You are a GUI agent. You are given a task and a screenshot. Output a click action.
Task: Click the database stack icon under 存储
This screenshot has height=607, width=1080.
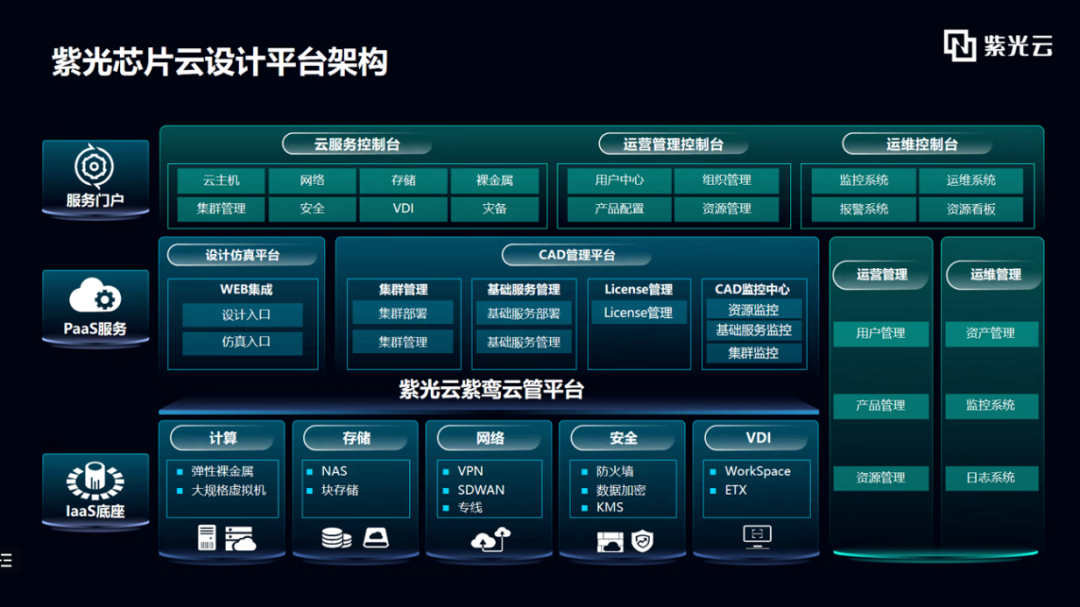(x=336, y=537)
